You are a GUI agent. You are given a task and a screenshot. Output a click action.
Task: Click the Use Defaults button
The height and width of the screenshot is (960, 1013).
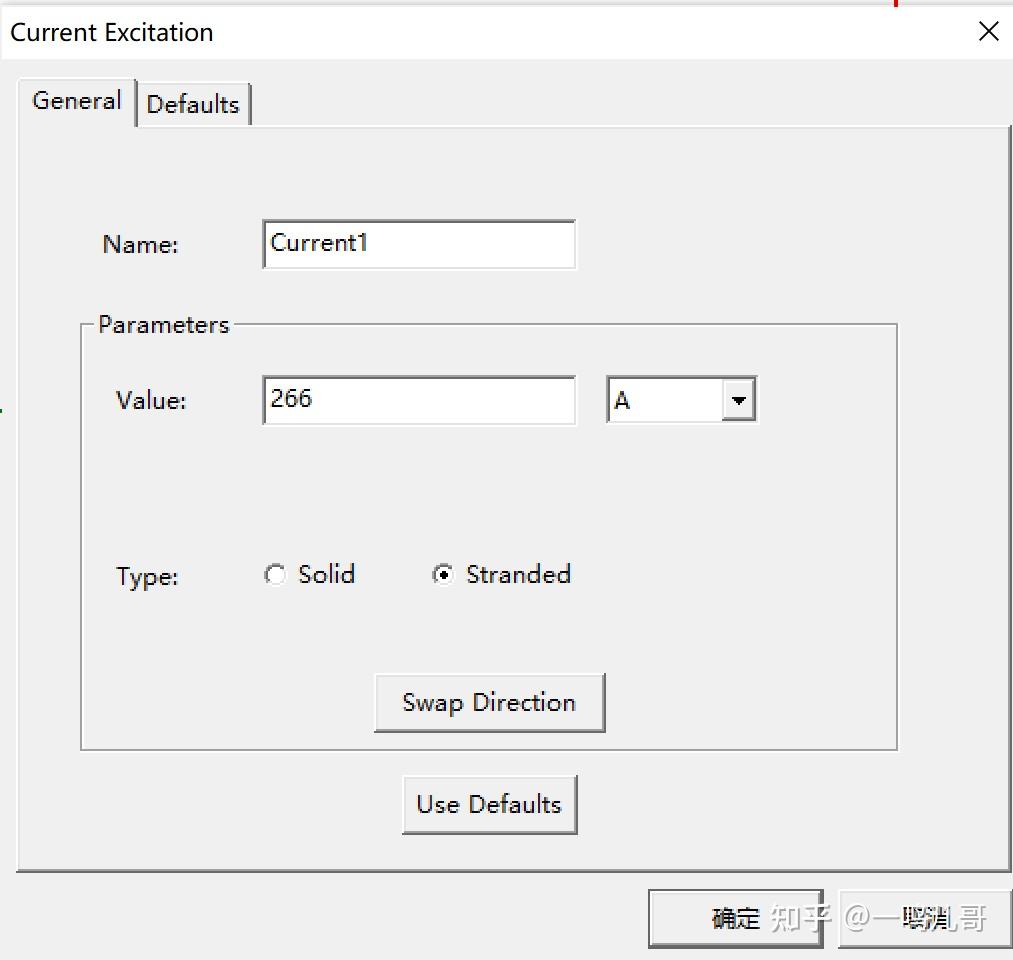[489, 804]
